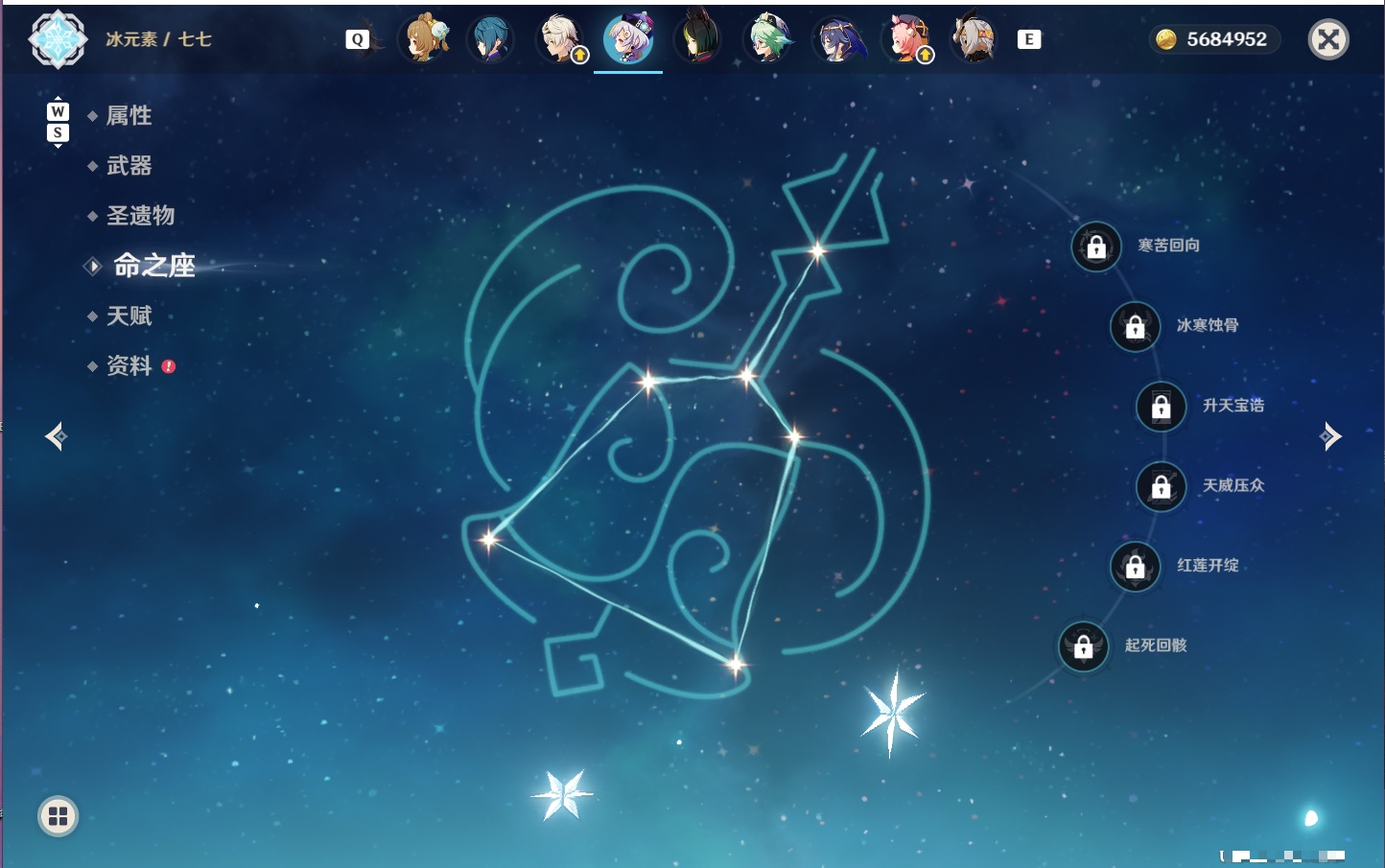Go to previous character with left arrow
The width and height of the screenshot is (1385, 868).
[57, 436]
